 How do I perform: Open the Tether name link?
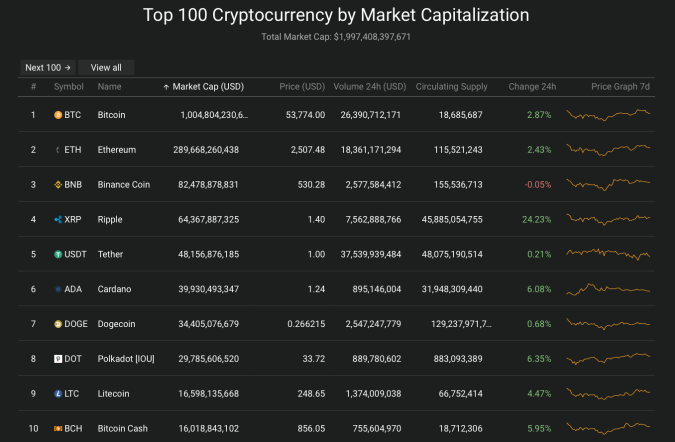tap(110, 254)
